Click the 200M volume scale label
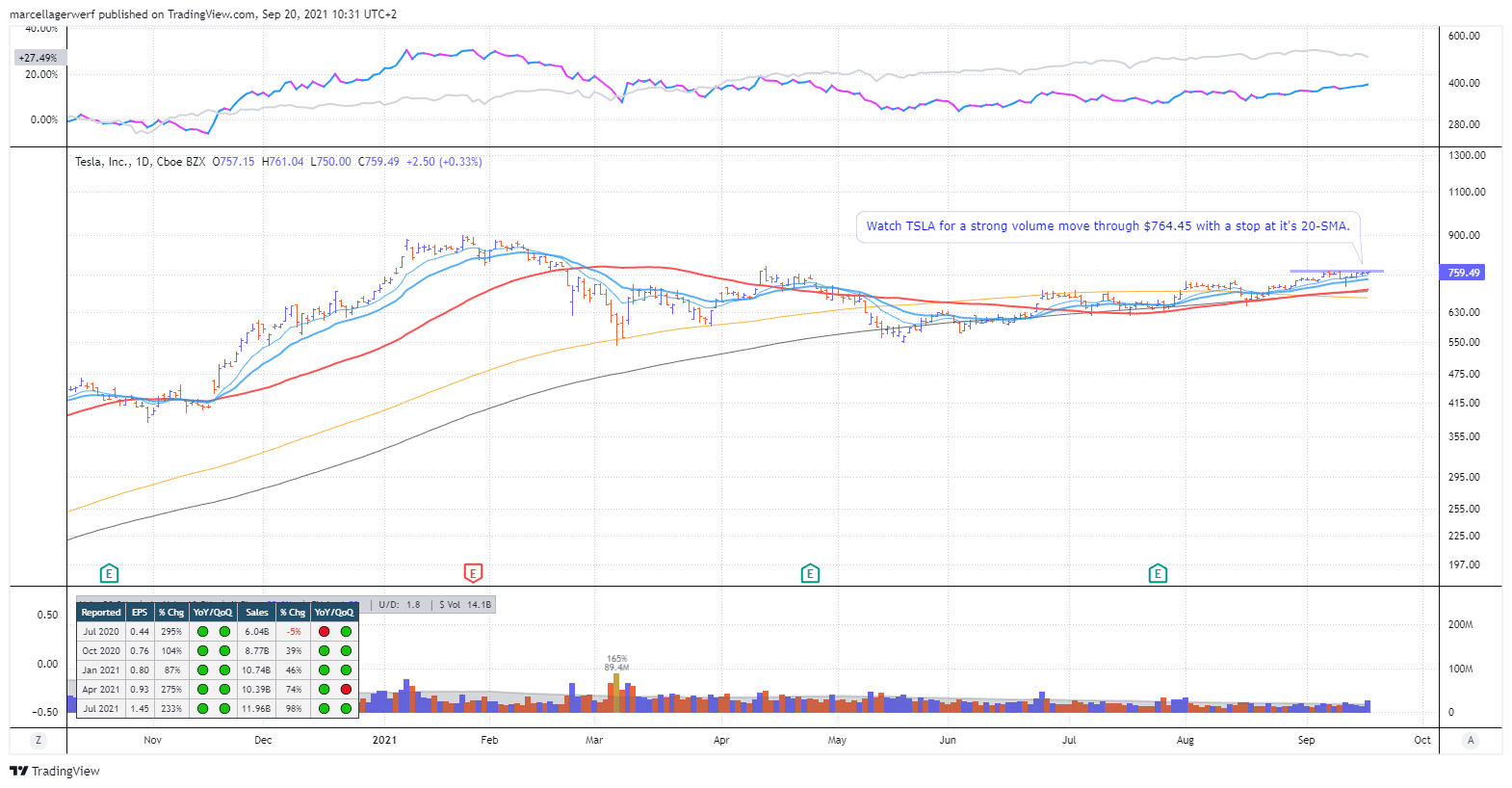 click(x=1460, y=624)
